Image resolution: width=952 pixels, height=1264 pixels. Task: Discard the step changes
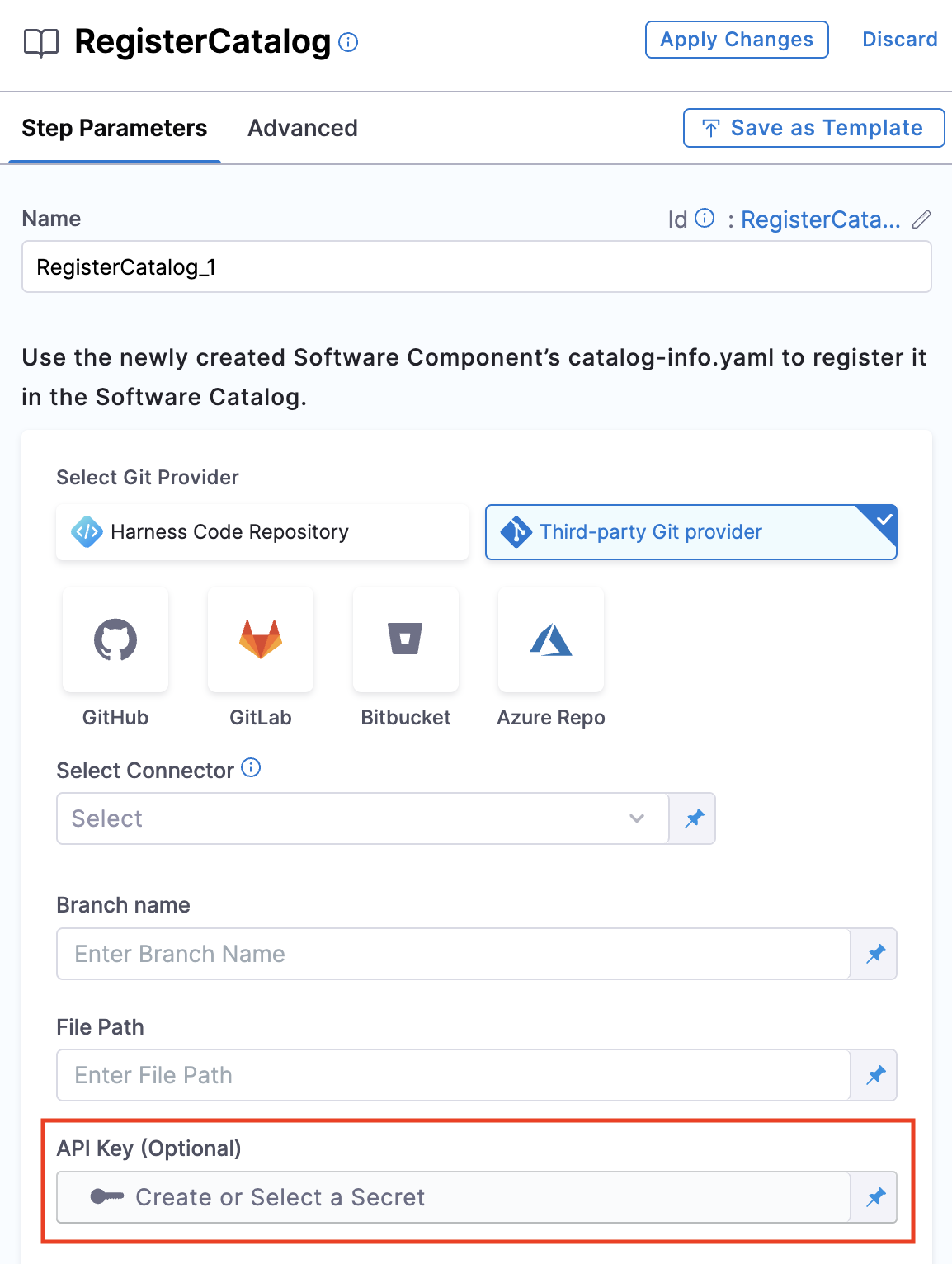coord(899,40)
